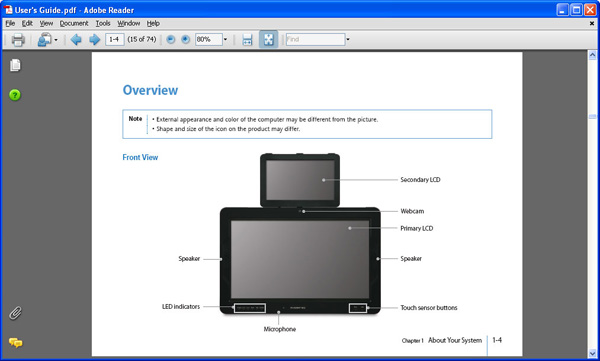Open the Find options dropdown arrow
This screenshot has width=600, height=361.
[x=348, y=39]
